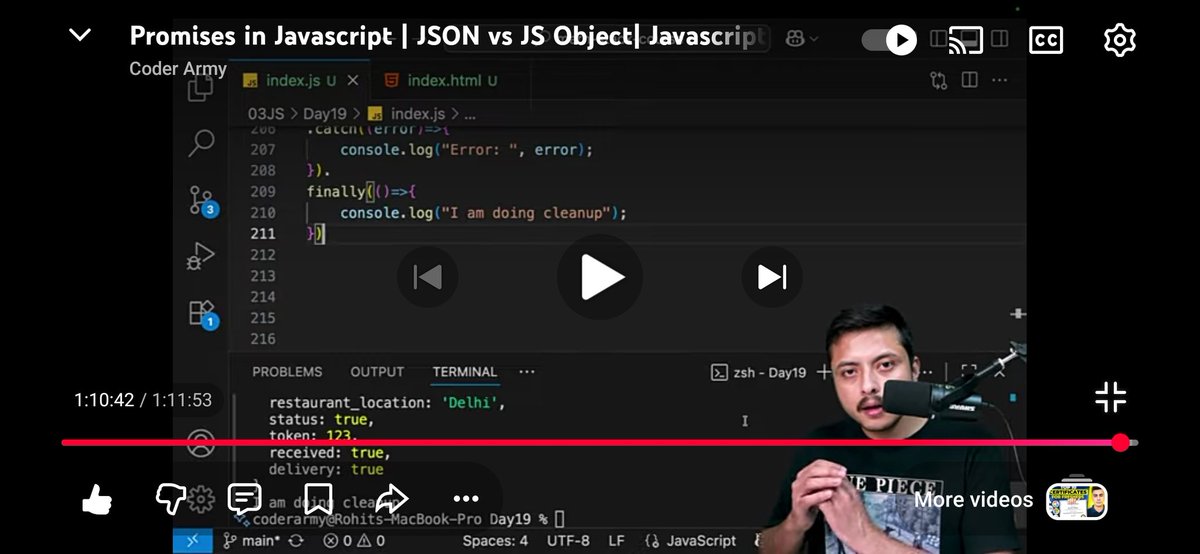Open the panel's more tabs ellipsis
This screenshot has height=554, width=1200.
tap(527, 371)
